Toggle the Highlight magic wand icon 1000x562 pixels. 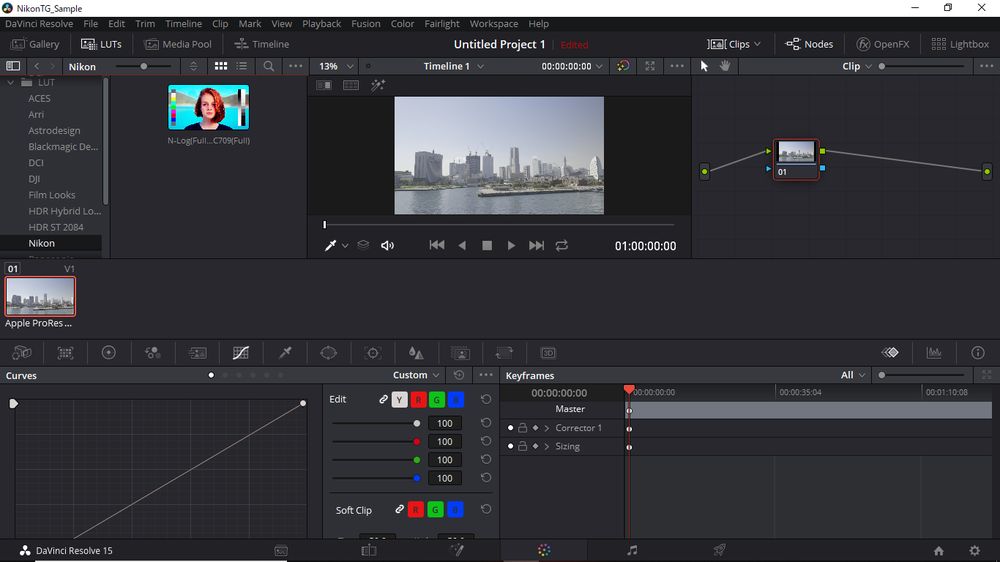click(378, 85)
